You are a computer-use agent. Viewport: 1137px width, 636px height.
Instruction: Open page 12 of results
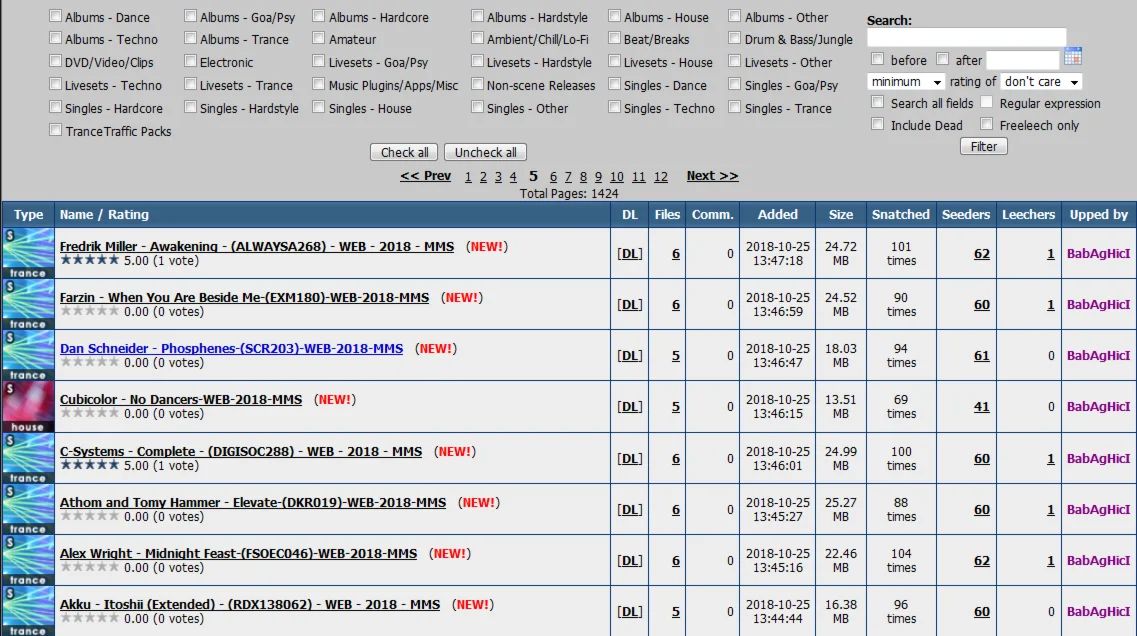click(661, 176)
